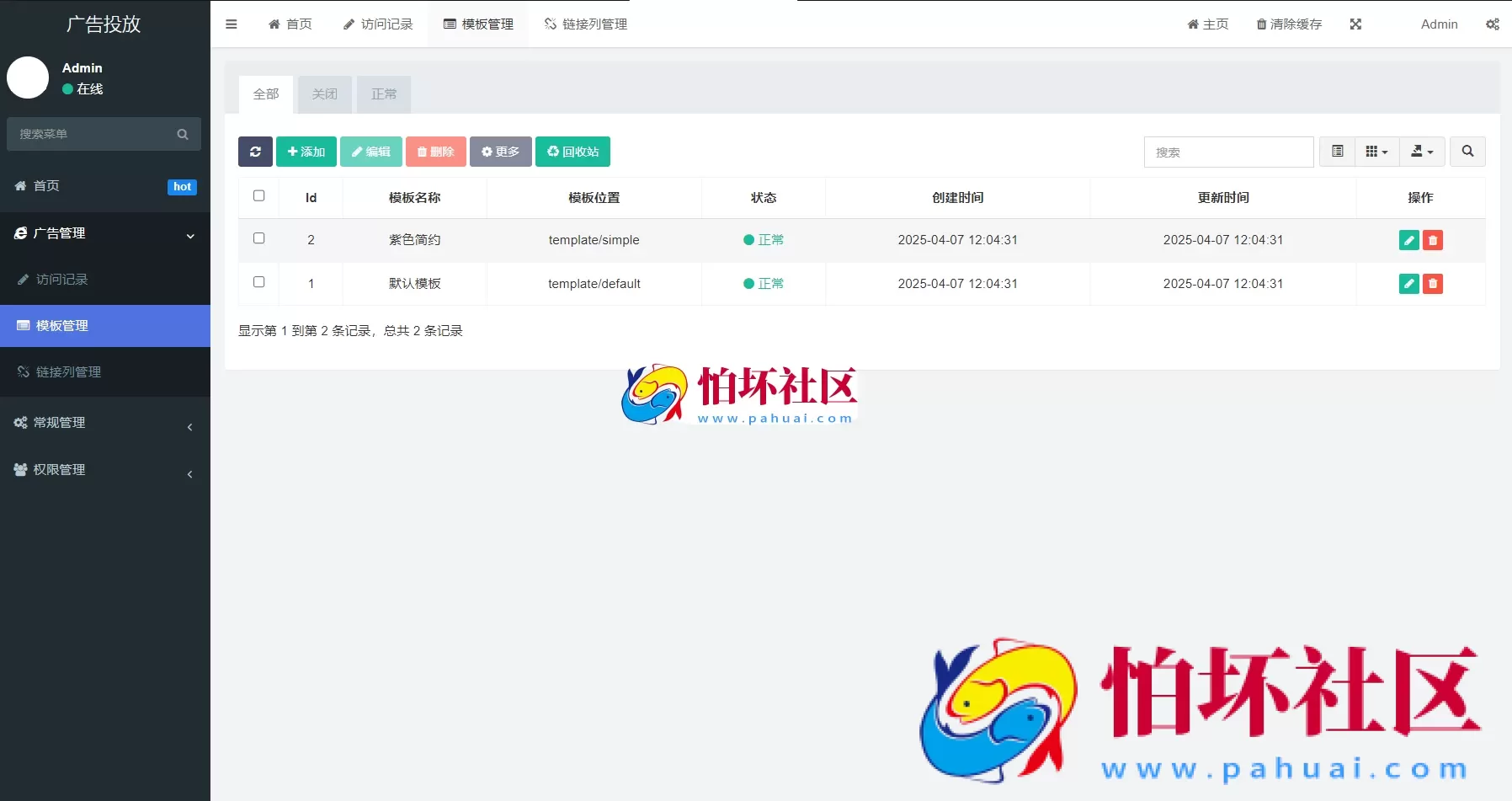1512x801 pixels.
Task: Click the sidebar search magnifier in 搜索菜单
Action: [x=184, y=134]
